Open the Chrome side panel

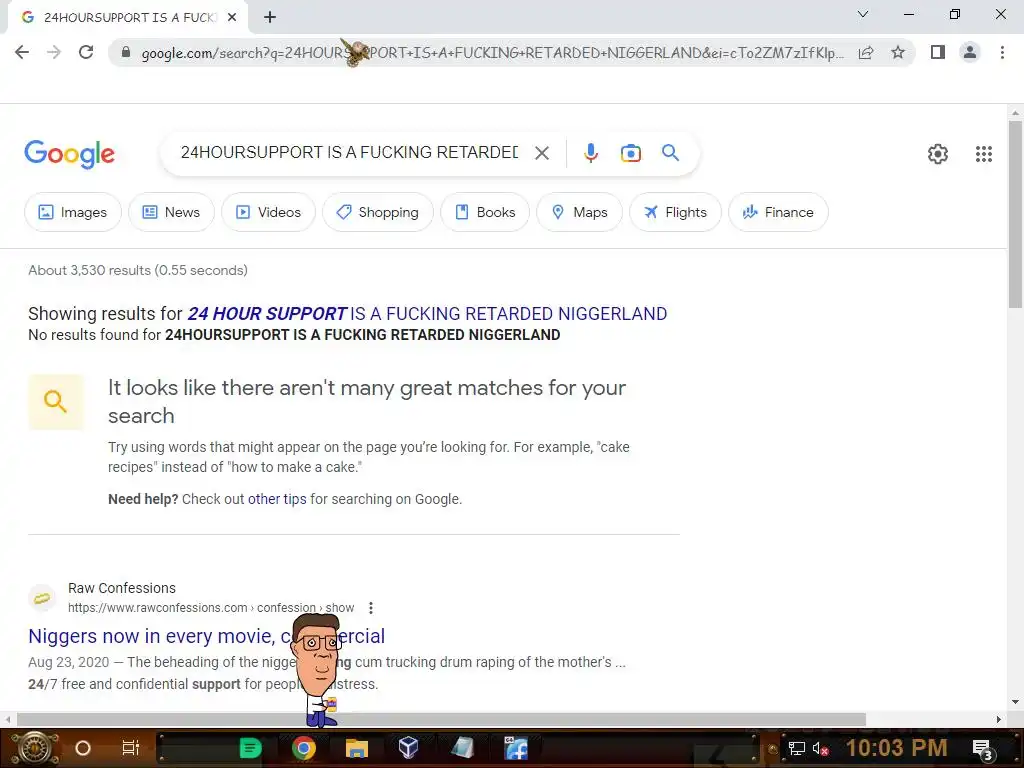938,52
